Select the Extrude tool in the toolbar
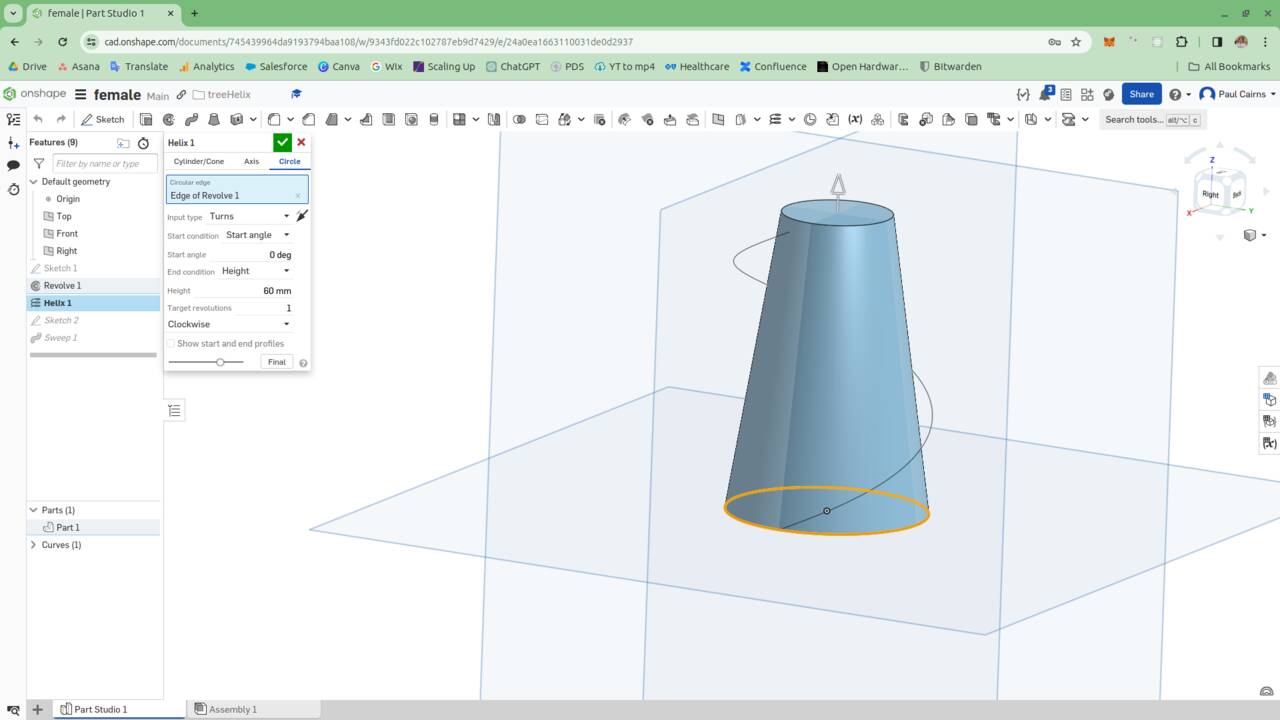Viewport: 1280px width, 720px height. pos(146,119)
